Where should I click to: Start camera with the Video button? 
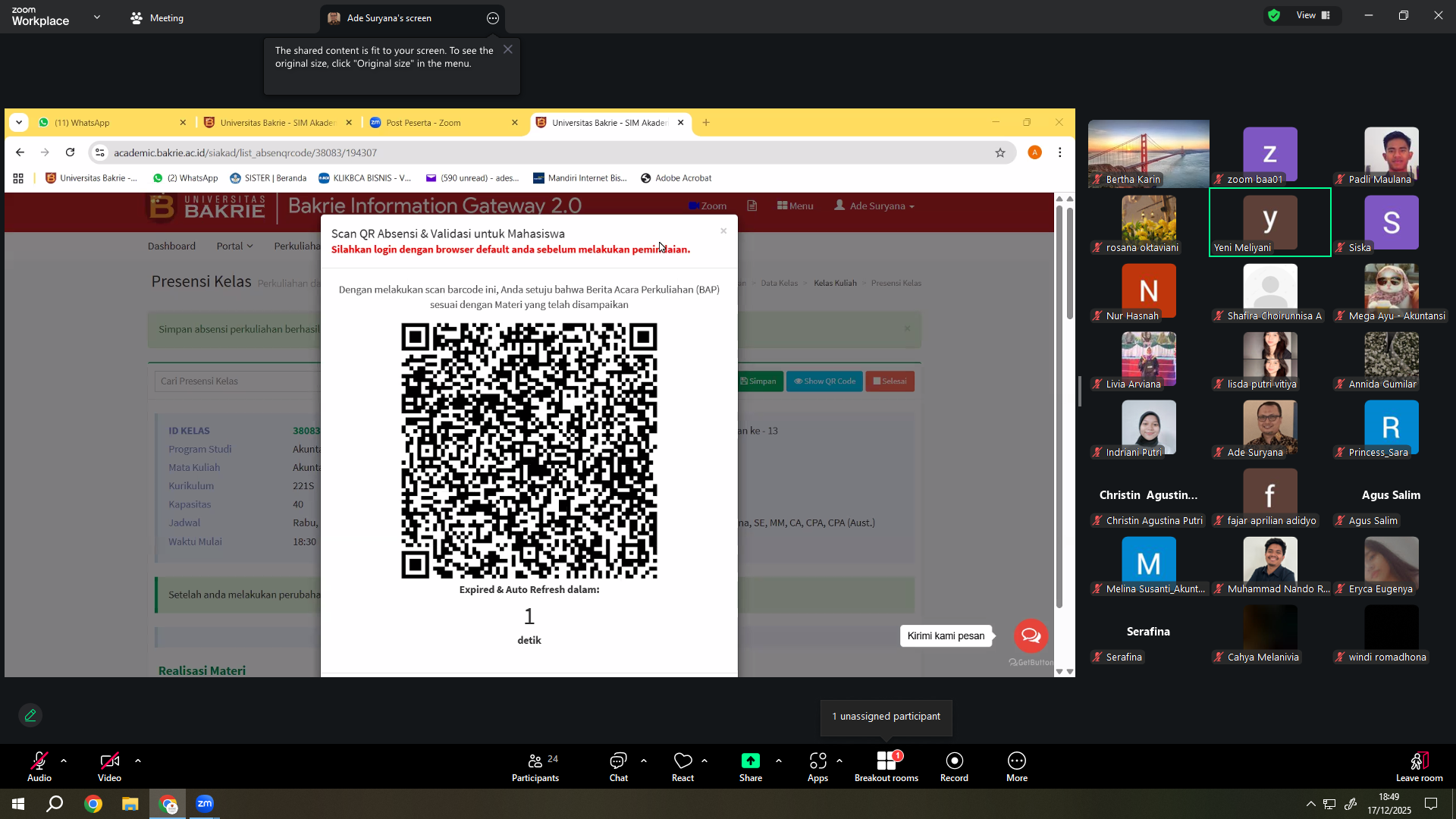pos(109,767)
